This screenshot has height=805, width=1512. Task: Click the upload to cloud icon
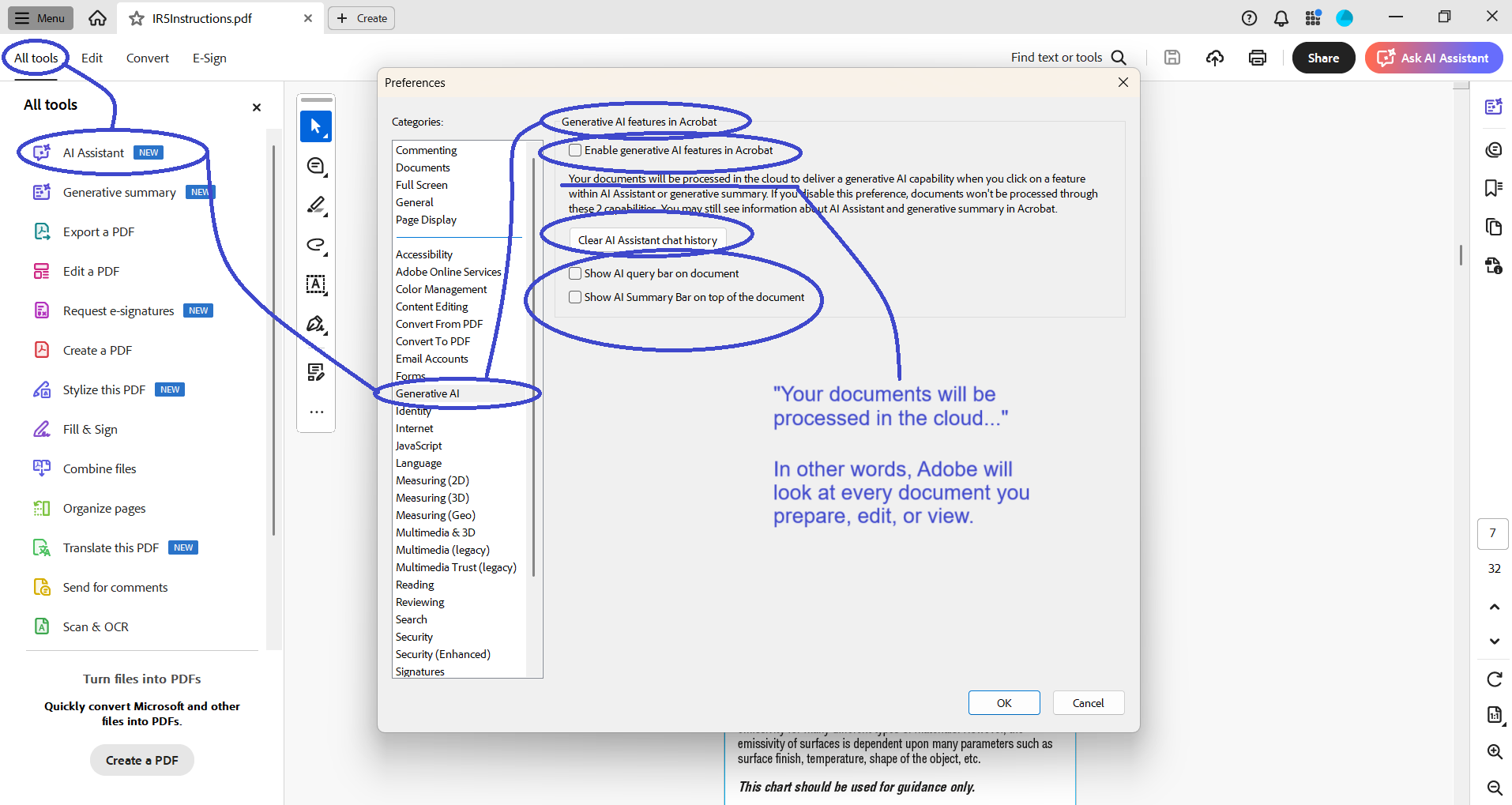point(1215,58)
